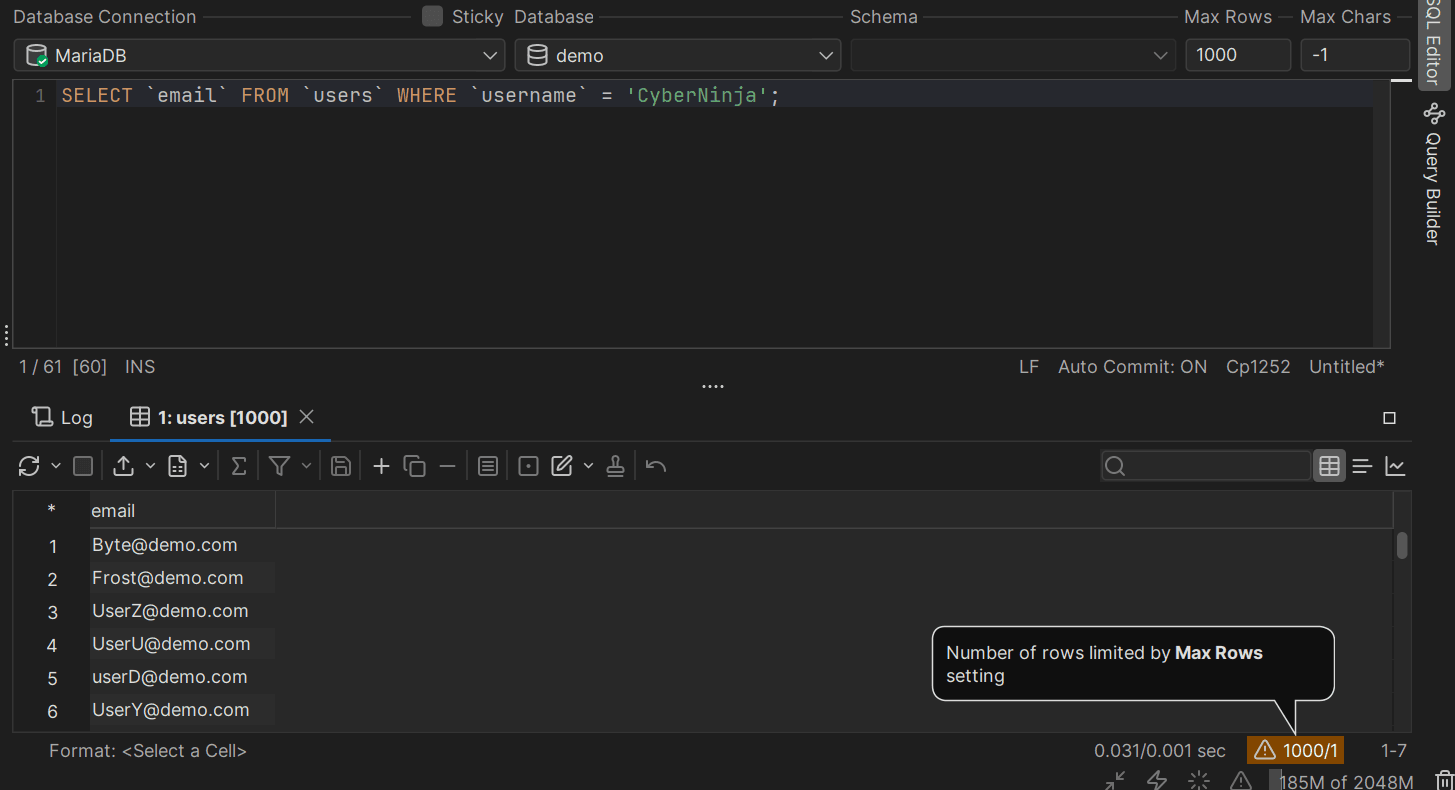Click the save changes floppy icon

[341, 466]
